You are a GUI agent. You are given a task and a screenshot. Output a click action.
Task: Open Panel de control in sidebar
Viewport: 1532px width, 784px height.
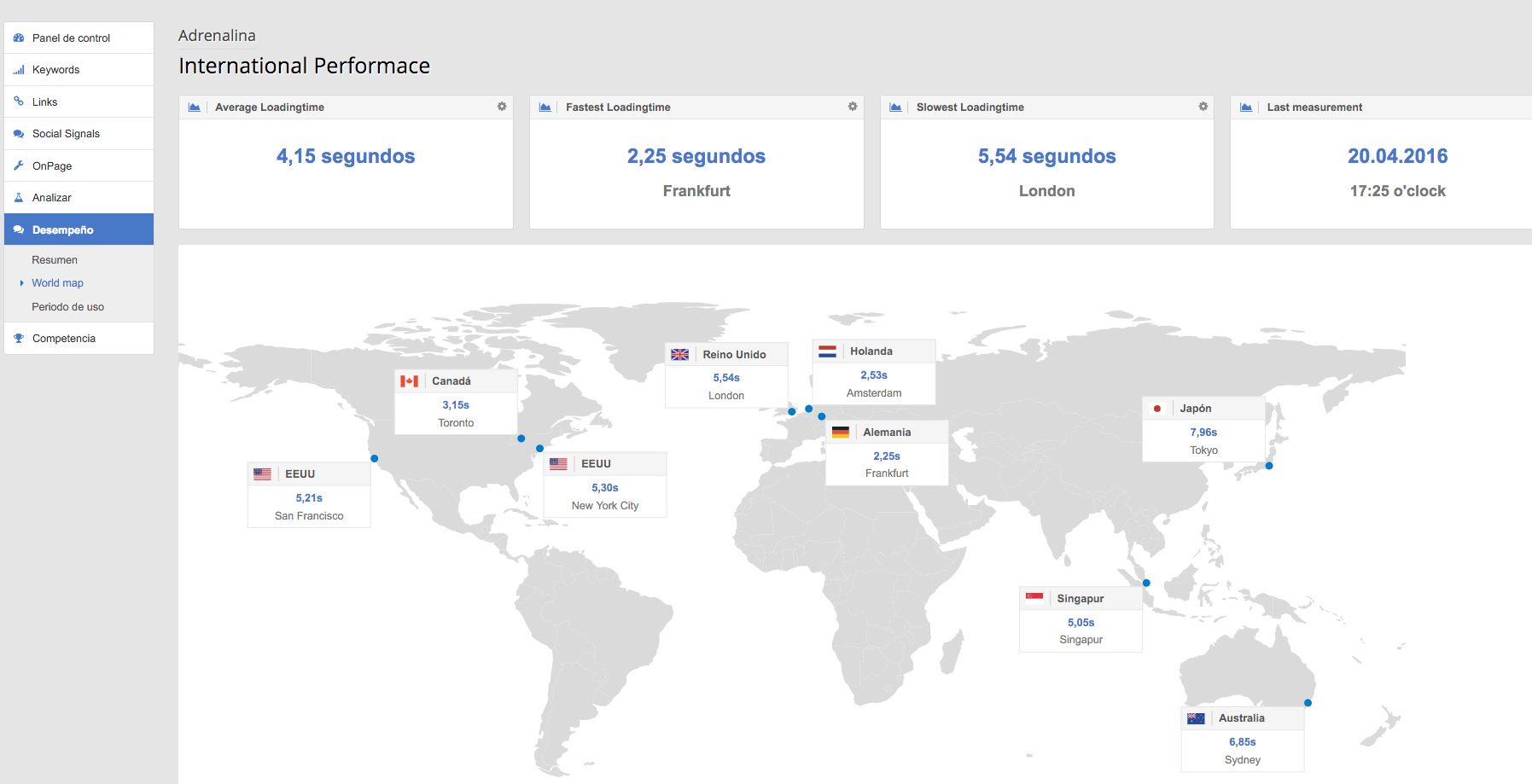(x=71, y=38)
